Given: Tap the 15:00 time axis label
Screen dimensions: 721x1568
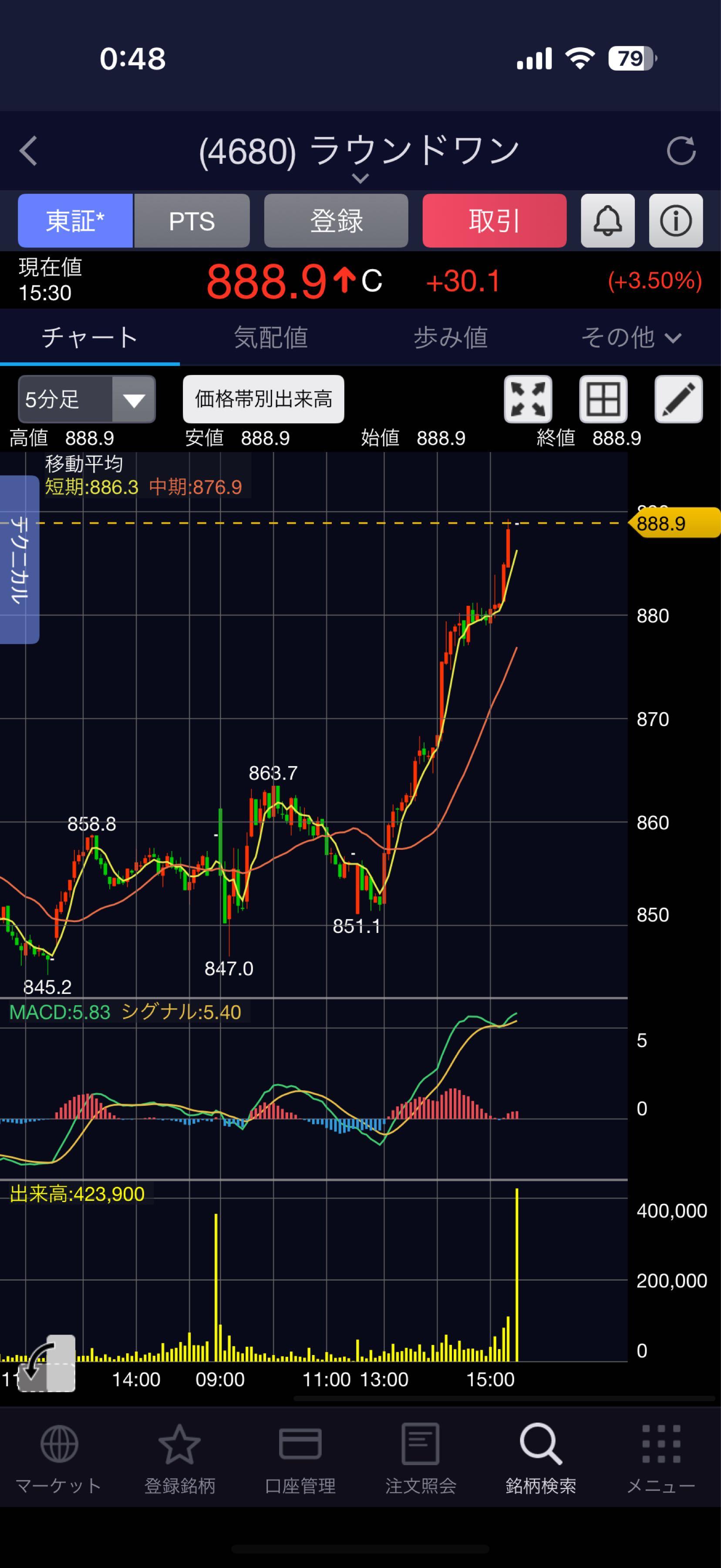Looking at the screenshot, I should (490, 1379).
